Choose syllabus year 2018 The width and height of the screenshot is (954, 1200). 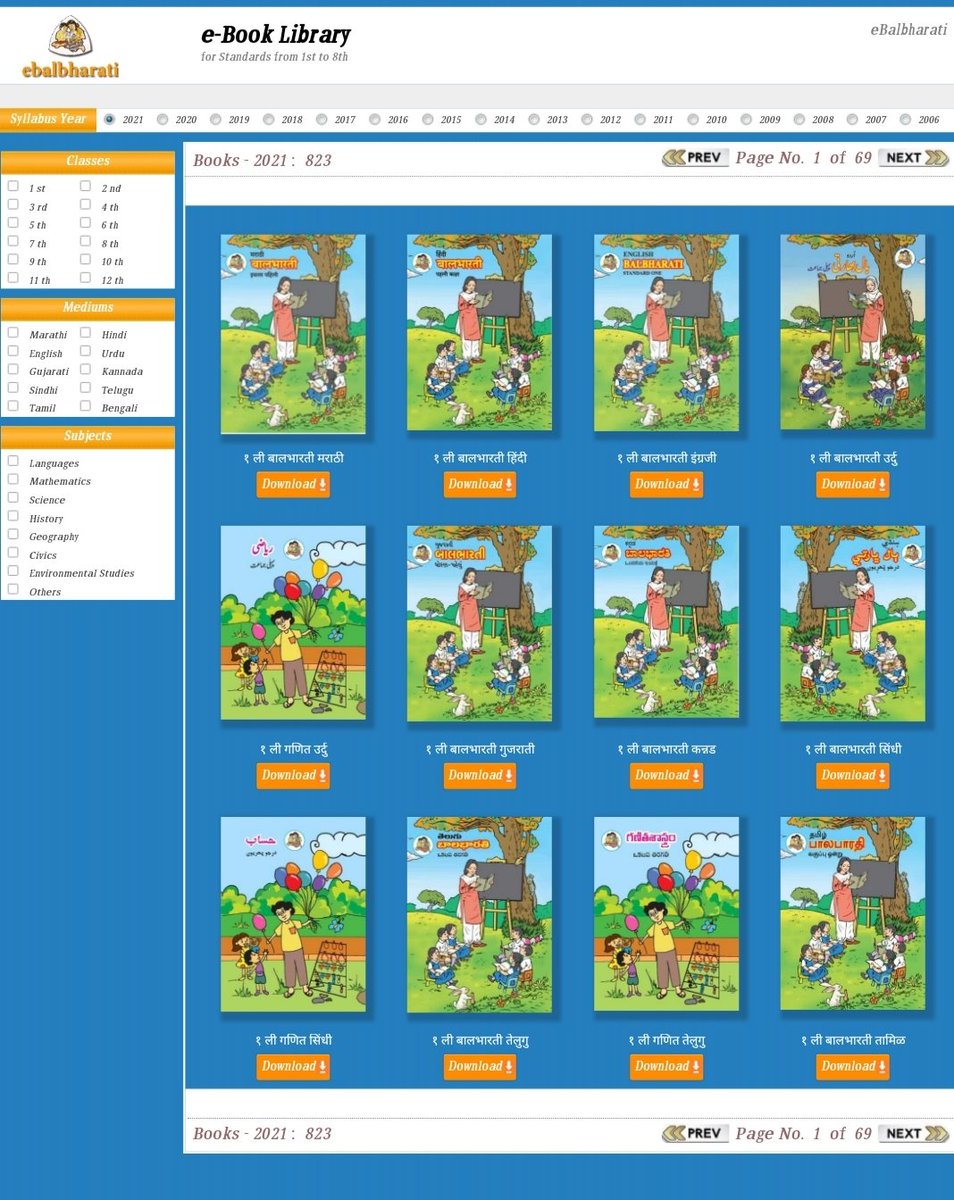coord(269,119)
